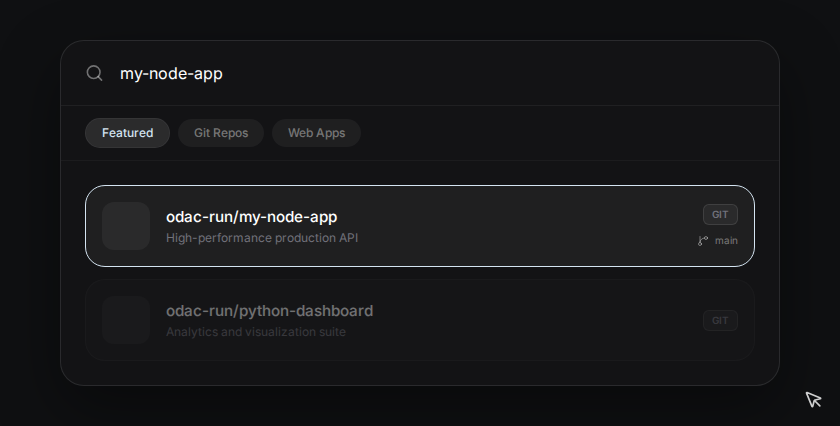Click the GIT badge on my-node-app
840x426 pixels.
(720, 214)
